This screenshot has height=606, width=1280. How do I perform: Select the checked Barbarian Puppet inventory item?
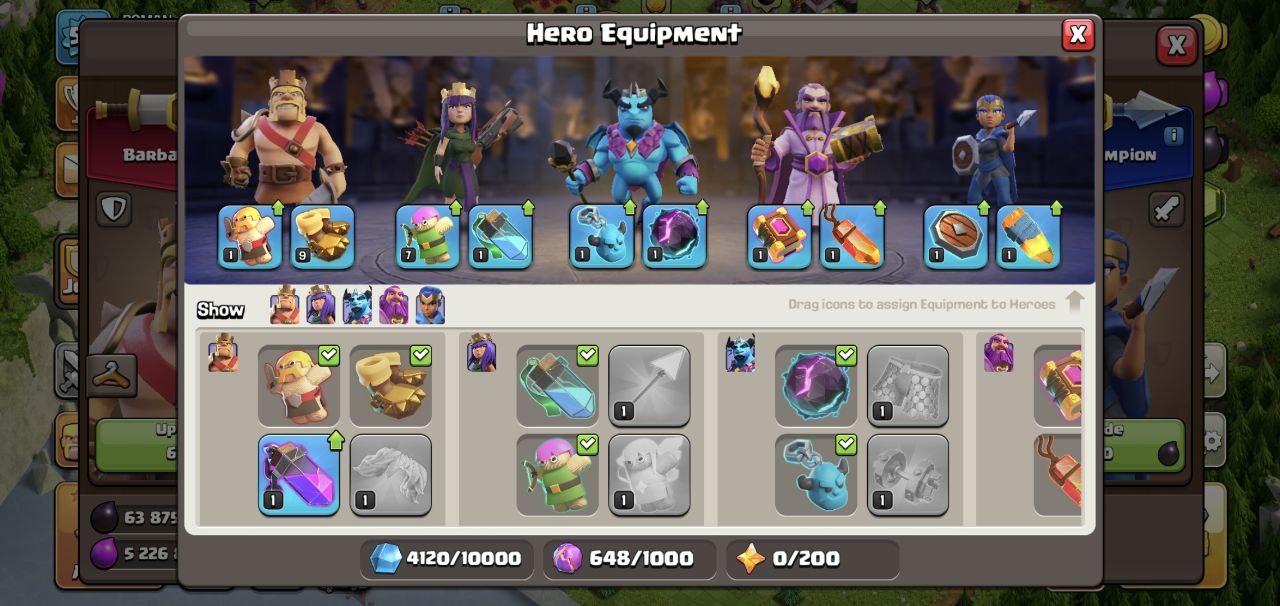pos(299,386)
